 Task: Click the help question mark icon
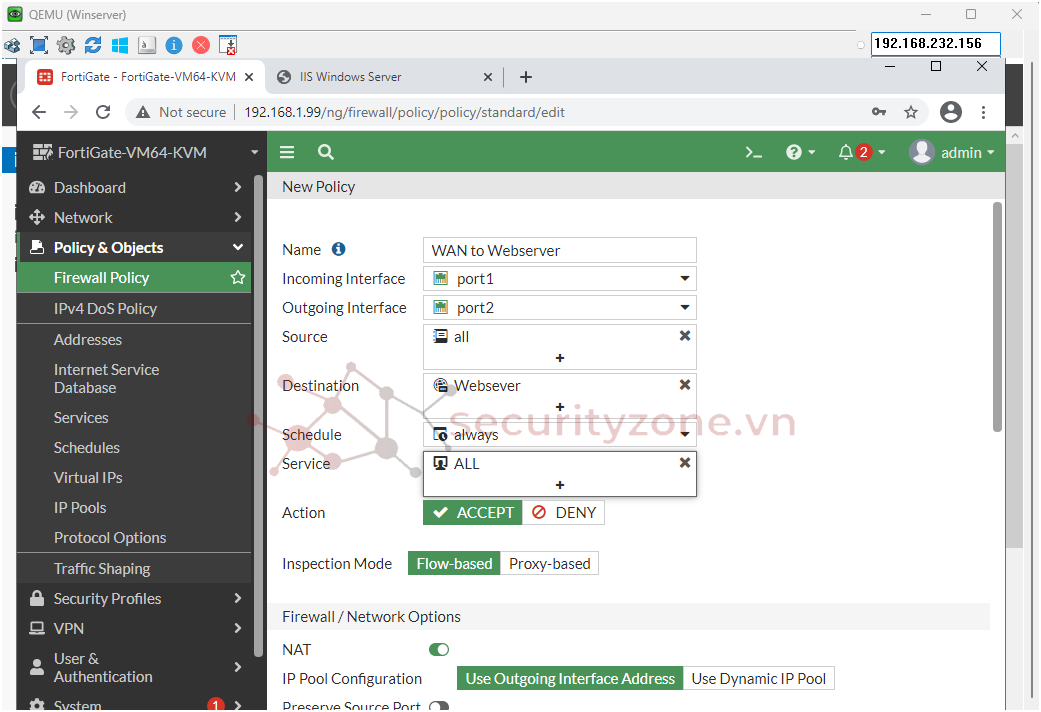tap(794, 153)
